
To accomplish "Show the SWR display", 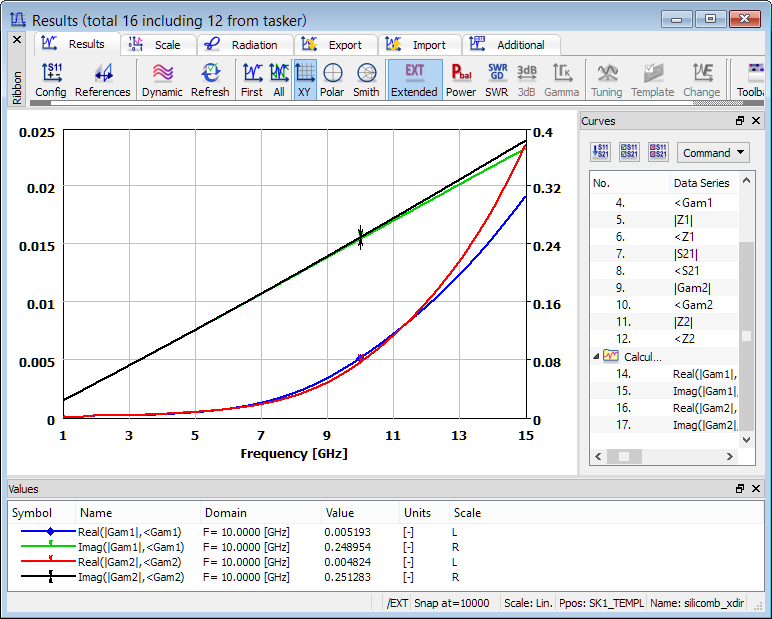I will (x=497, y=79).
